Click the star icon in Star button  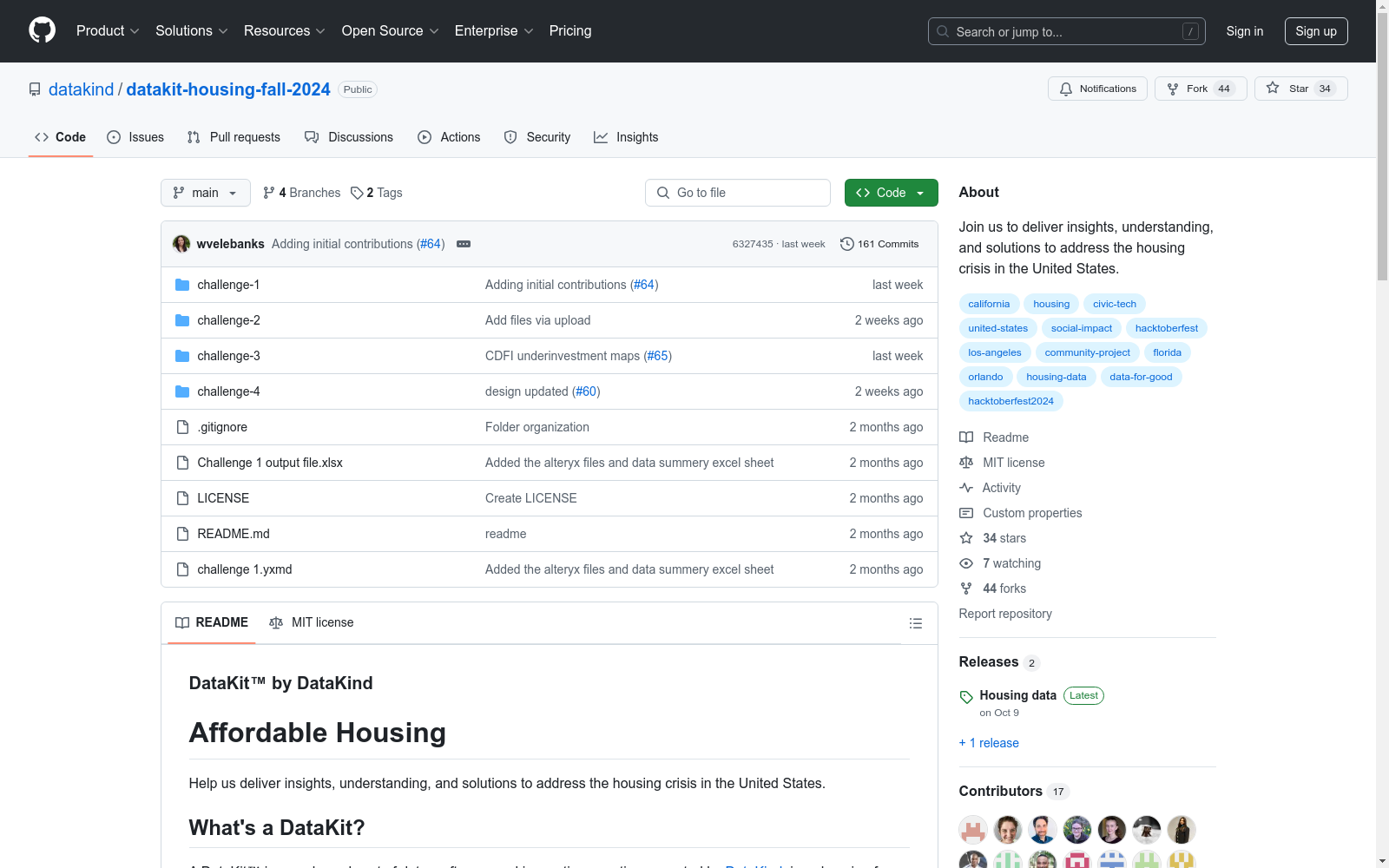[1273, 88]
